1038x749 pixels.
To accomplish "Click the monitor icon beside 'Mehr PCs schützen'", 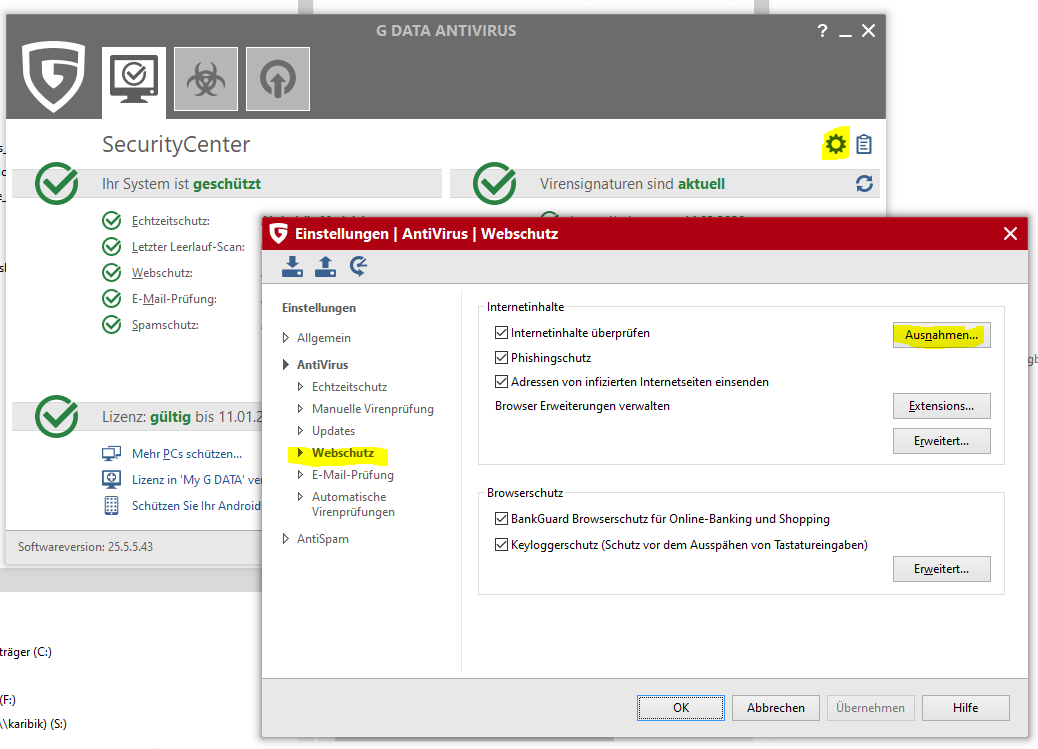I will coord(111,454).
